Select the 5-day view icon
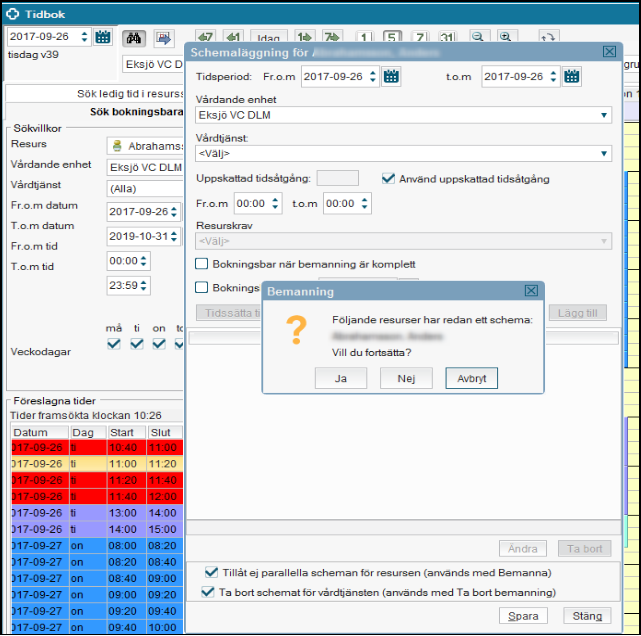 pos(392,36)
